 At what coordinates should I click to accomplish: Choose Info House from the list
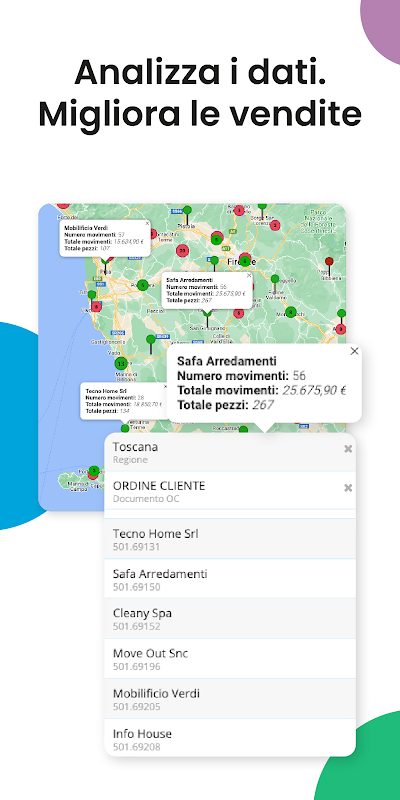pyautogui.click(x=230, y=738)
